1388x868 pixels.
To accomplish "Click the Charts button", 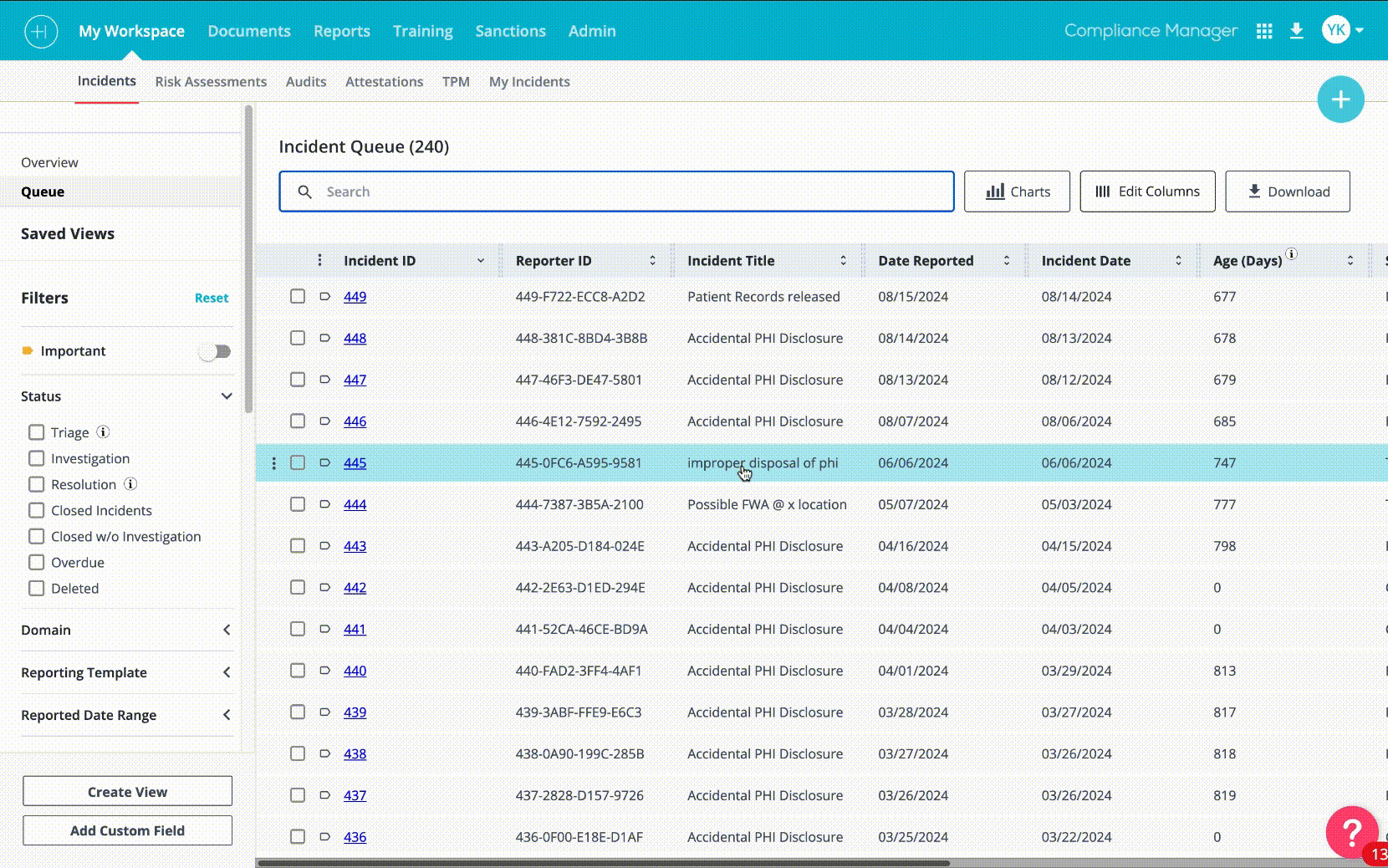I will click(x=1017, y=191).
